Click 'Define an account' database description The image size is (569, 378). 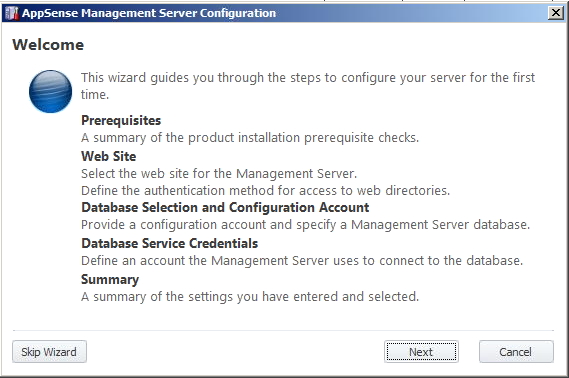[x=302, y=261]
